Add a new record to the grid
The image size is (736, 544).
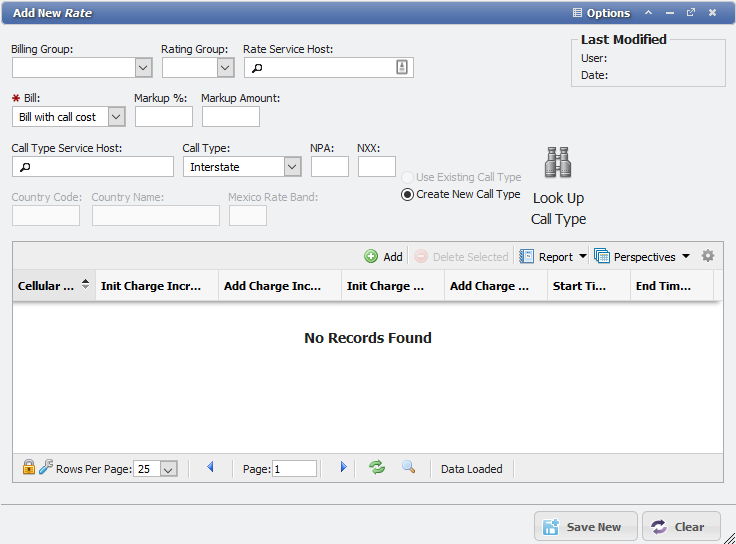(x=384, y=257)
